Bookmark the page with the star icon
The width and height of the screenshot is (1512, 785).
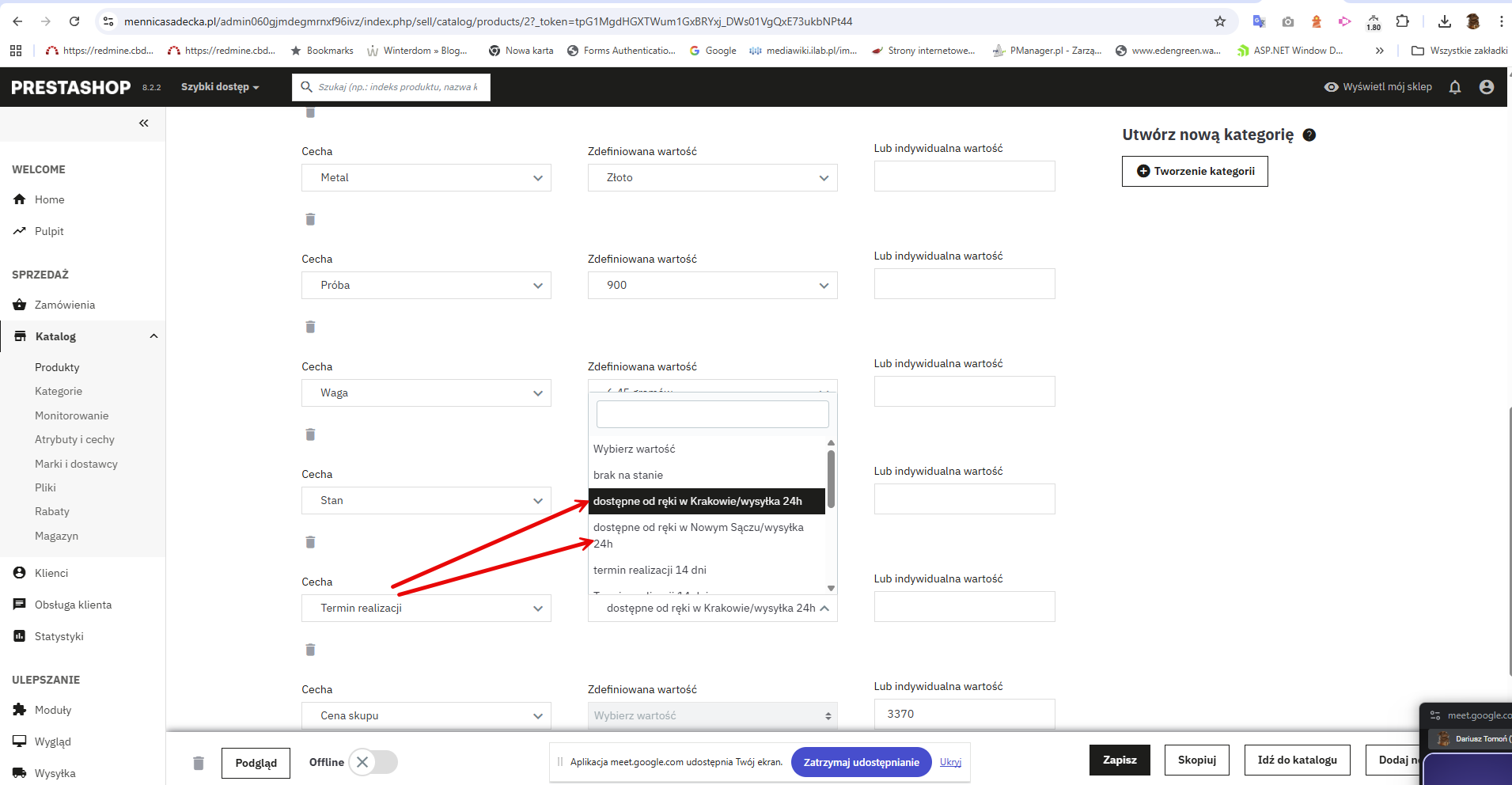1220,21
